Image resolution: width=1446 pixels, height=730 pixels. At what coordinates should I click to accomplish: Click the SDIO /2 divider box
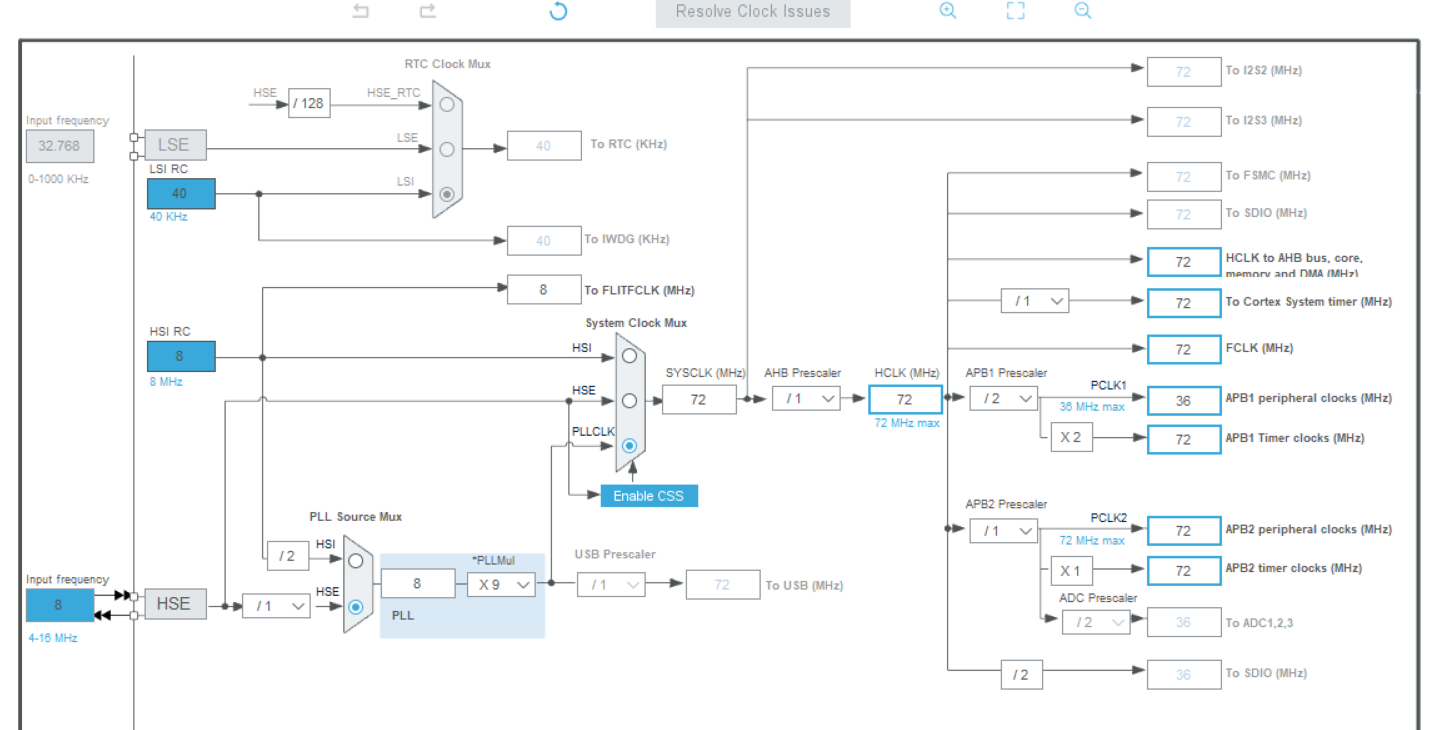[1020, 674]
